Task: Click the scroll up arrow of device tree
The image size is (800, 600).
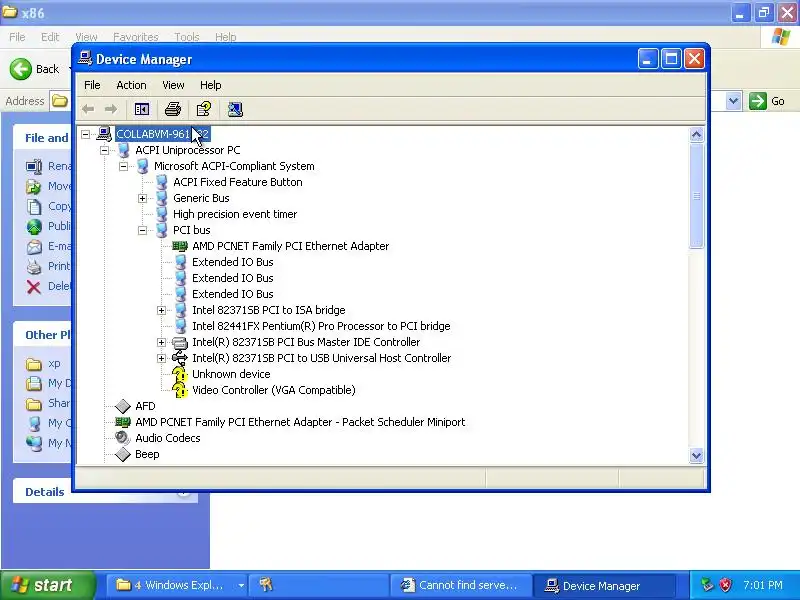Action: [696, 135]
